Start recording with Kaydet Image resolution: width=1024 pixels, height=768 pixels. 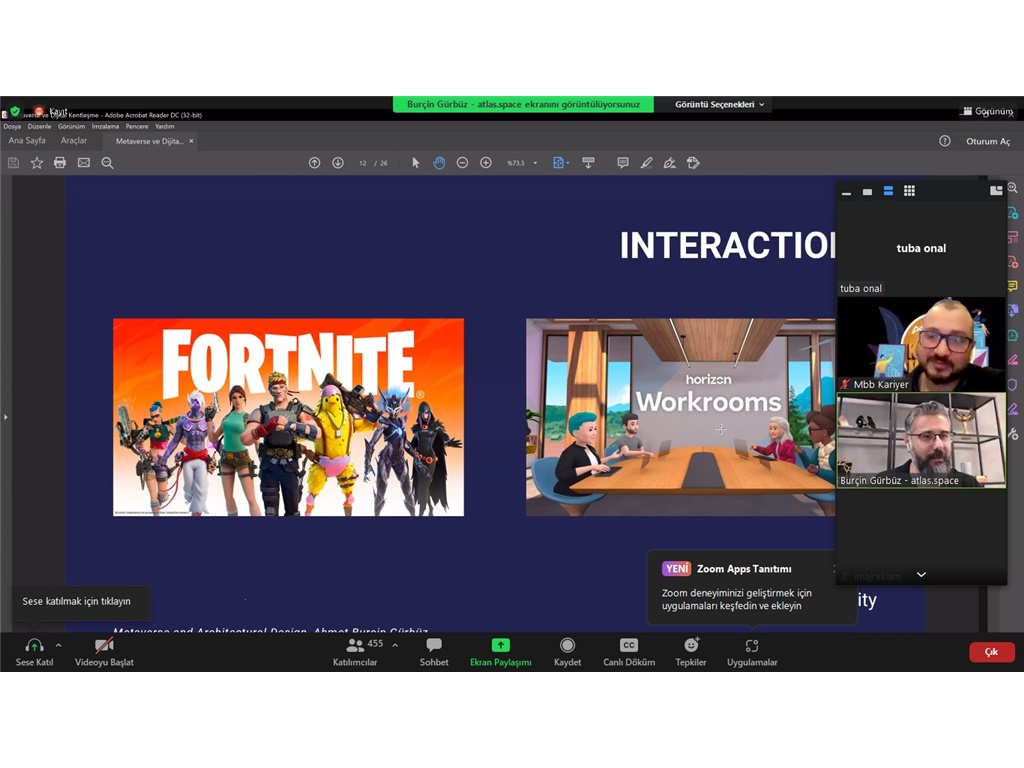tap(567, 652)
